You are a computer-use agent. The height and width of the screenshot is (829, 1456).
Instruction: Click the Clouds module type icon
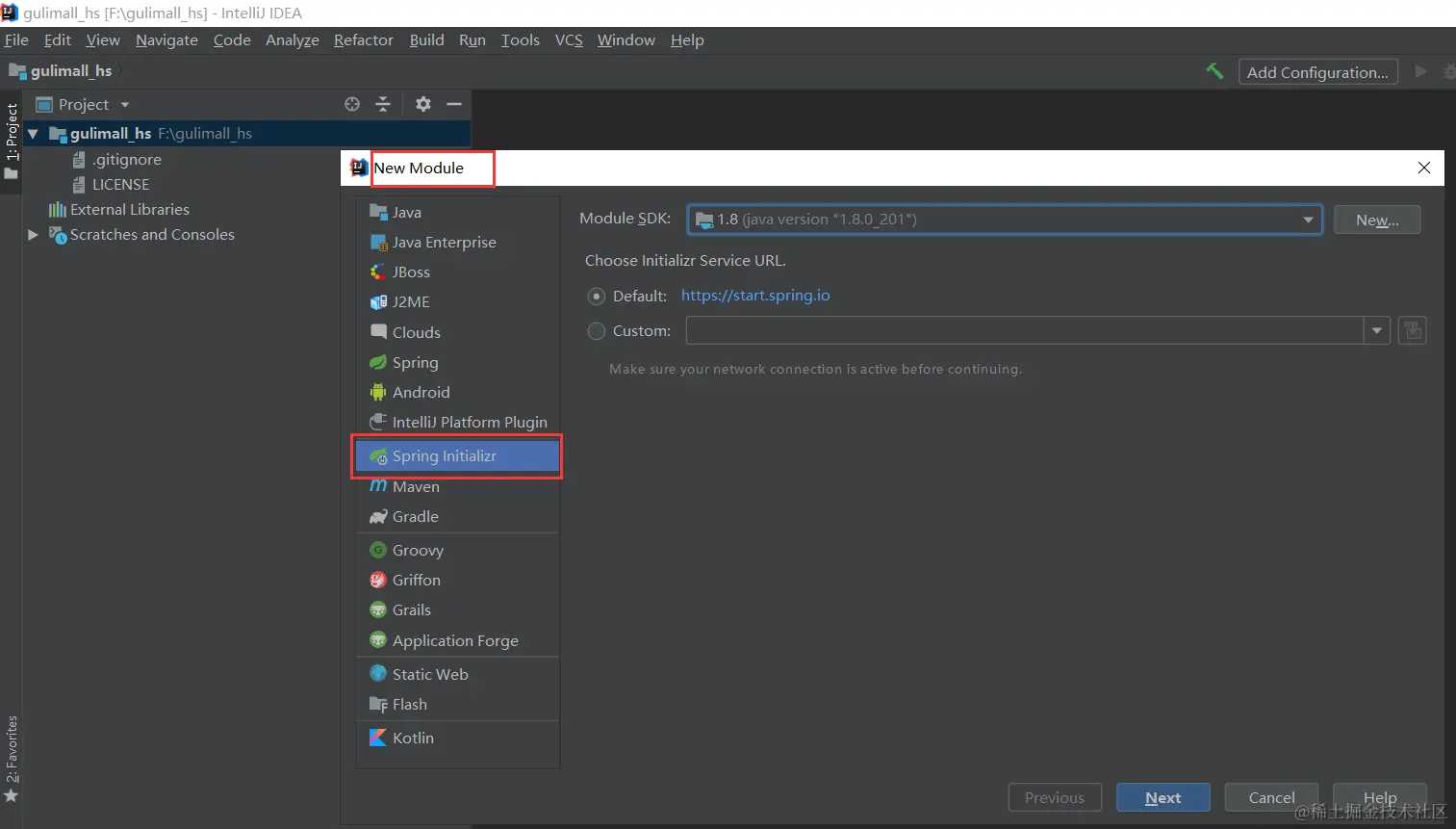click(378, 332)
